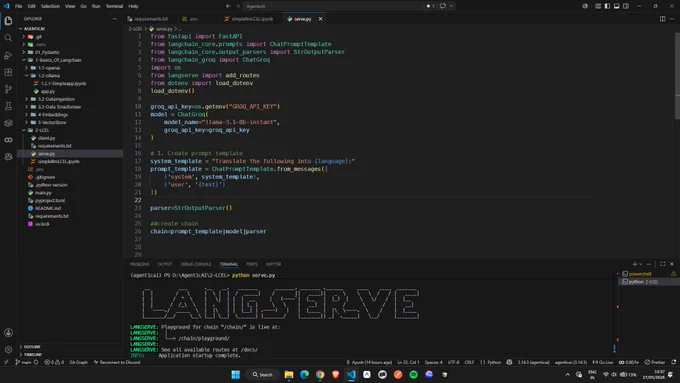Switch to the .env editor tab
680x383 pixels.
point(193,19)
